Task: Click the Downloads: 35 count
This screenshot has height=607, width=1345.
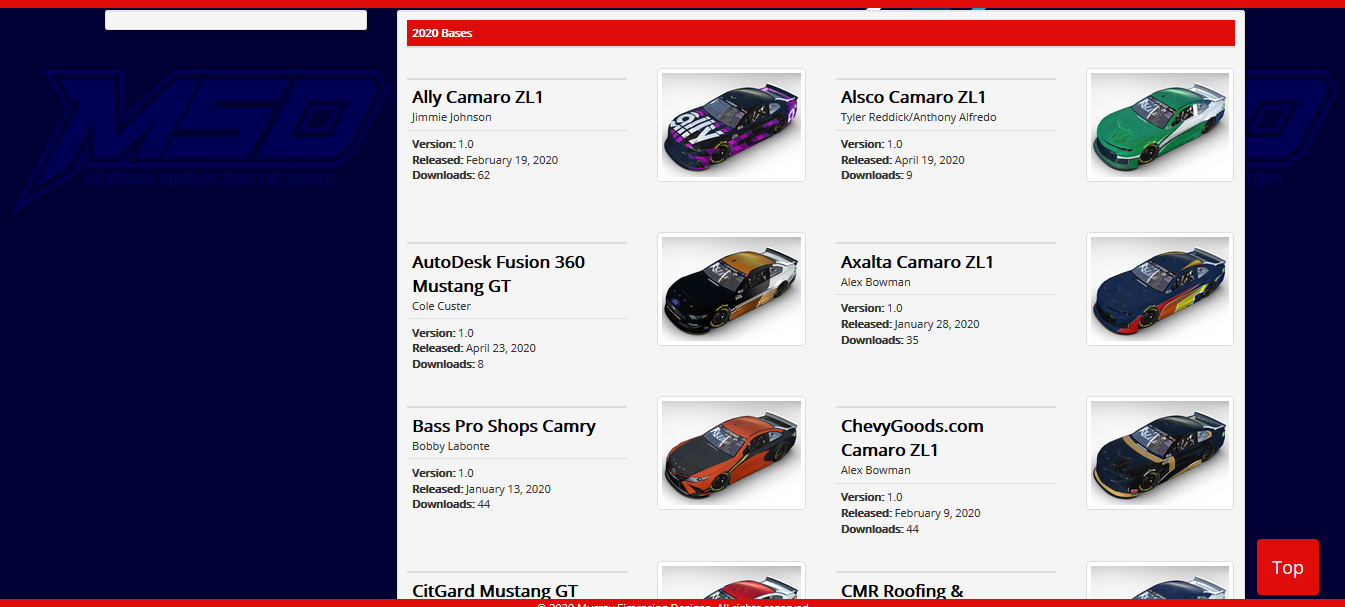Action: point(880,340)
